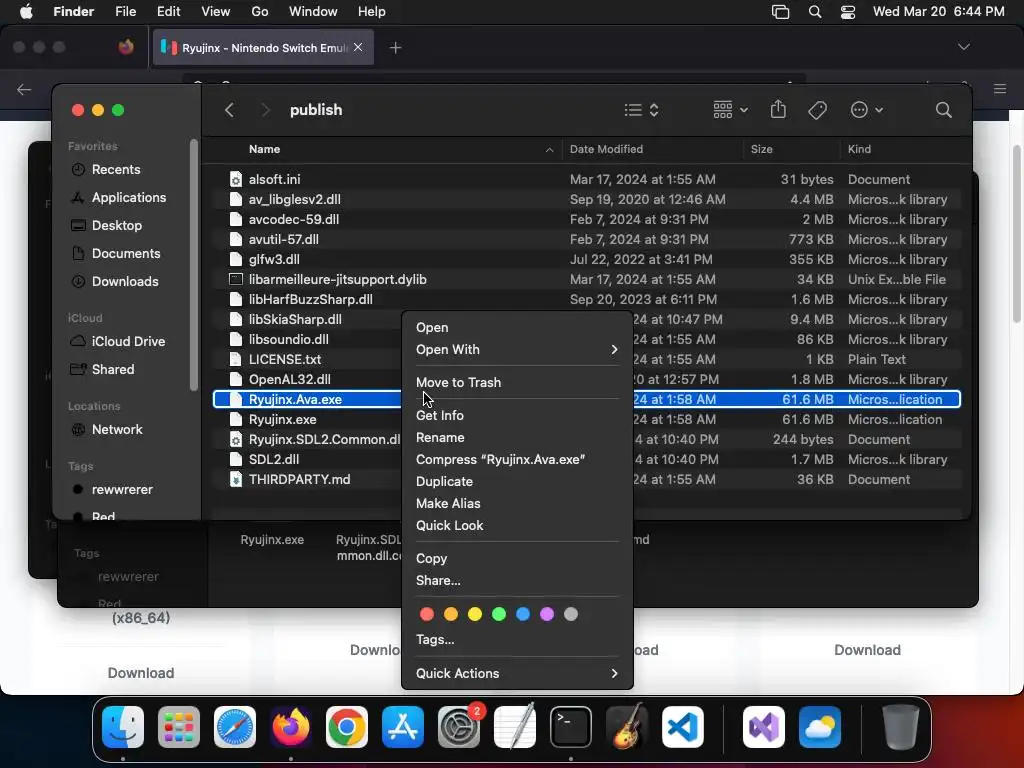The width and height of the screenshot is (1024, 768).
Task: Open the weather cloud app in dock
Action: click(820, 727)
